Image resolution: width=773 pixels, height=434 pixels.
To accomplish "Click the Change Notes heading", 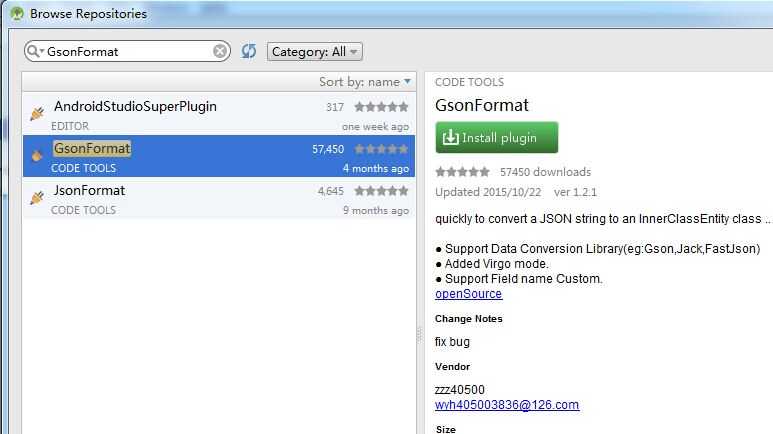I will pyautogui.click(x=468, y=319).
